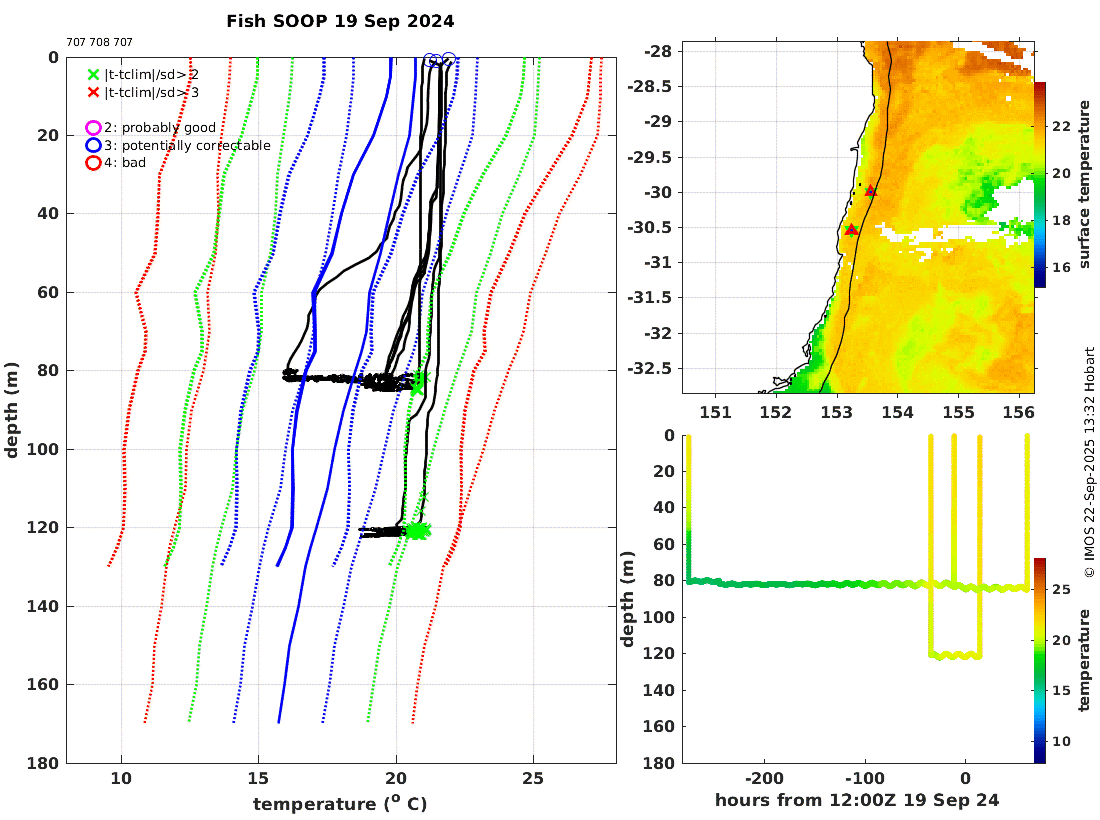Click depth tick 140 on the time series plot
Viewport: 1100px width, 820px height.
point(659,690)
